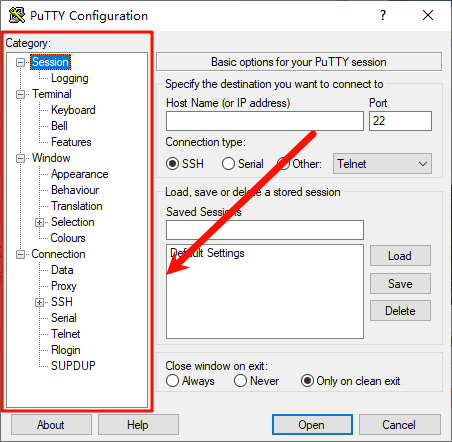This screenshot has width=452, height=442.
Task: Click the Host Name input field
Action: (x=265, y=121)
